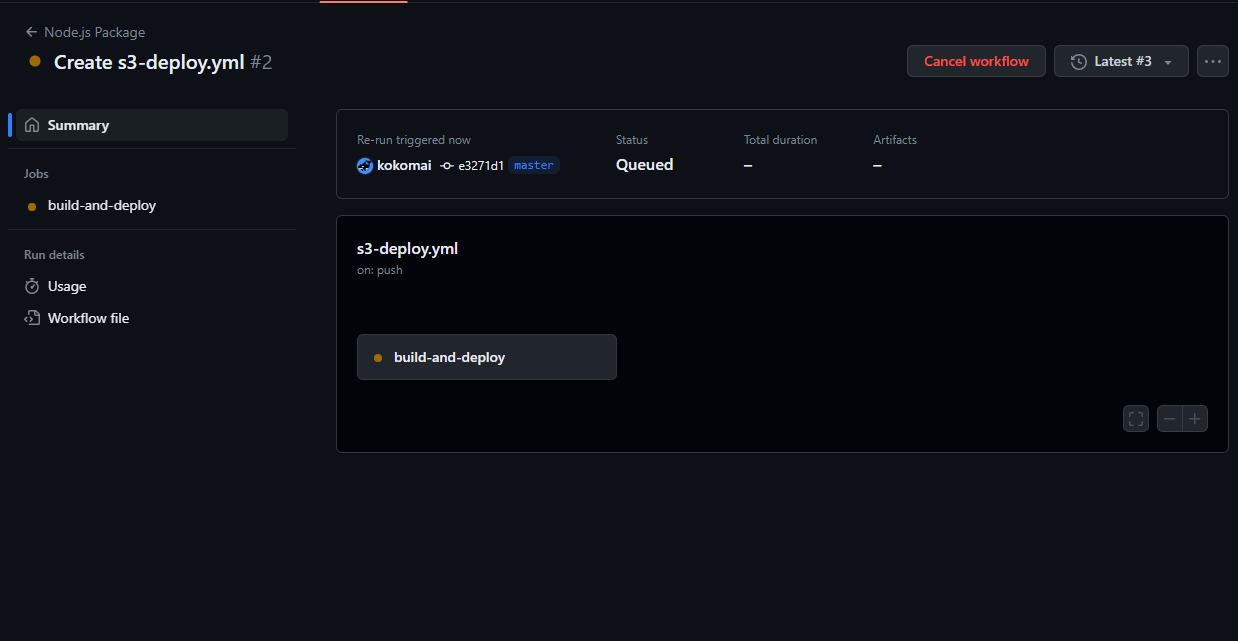This screenshot has width=1238, height=641.
Task: Select the Summary sidebar item
Action: tap(152, 125)
